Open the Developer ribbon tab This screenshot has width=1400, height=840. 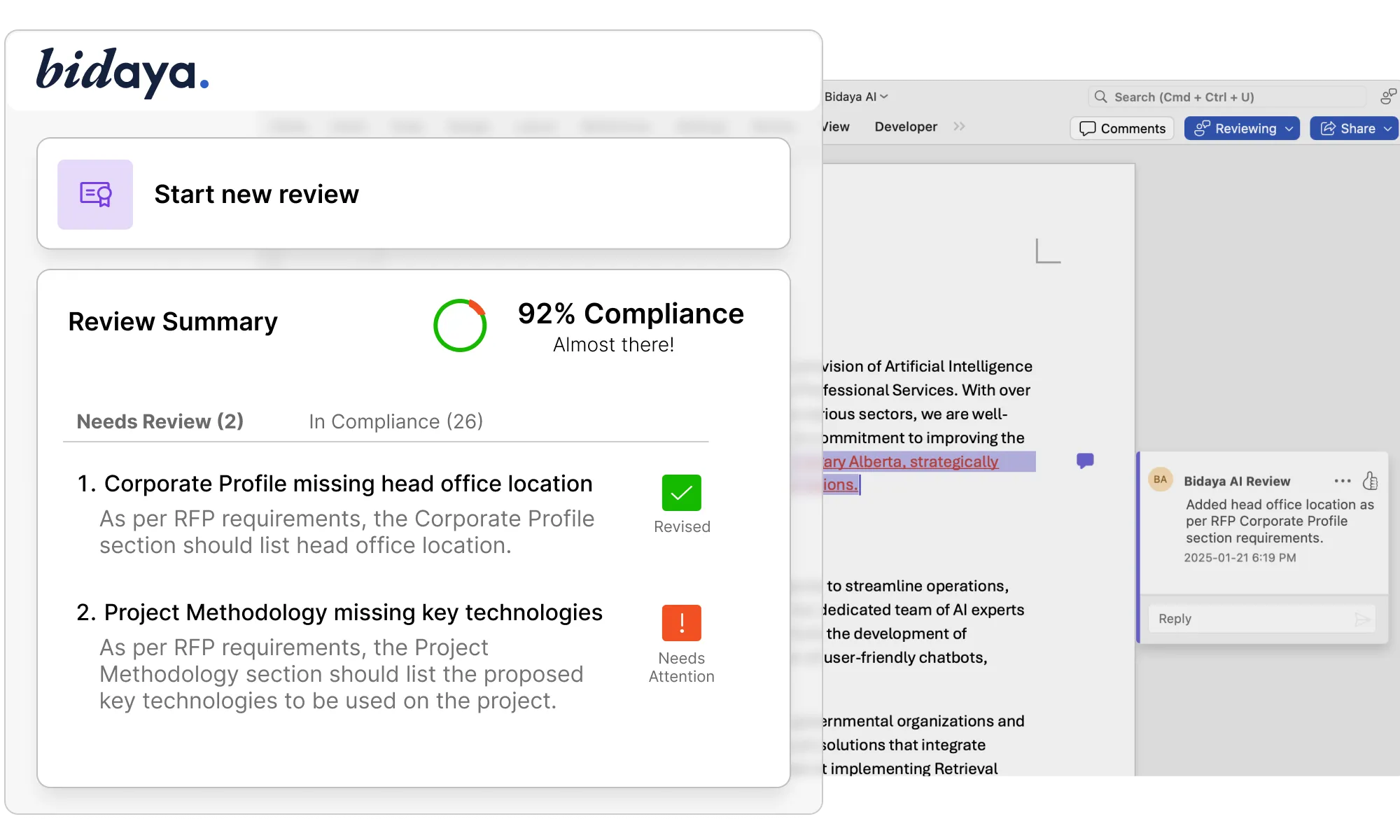(906, 127)
